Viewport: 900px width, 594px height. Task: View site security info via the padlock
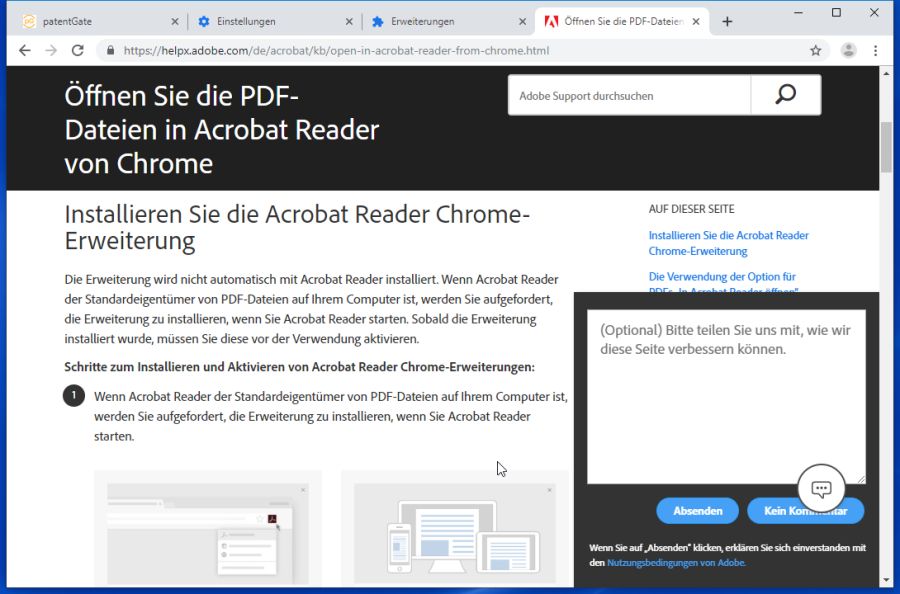pyautogui.click(x=111, y=51)
